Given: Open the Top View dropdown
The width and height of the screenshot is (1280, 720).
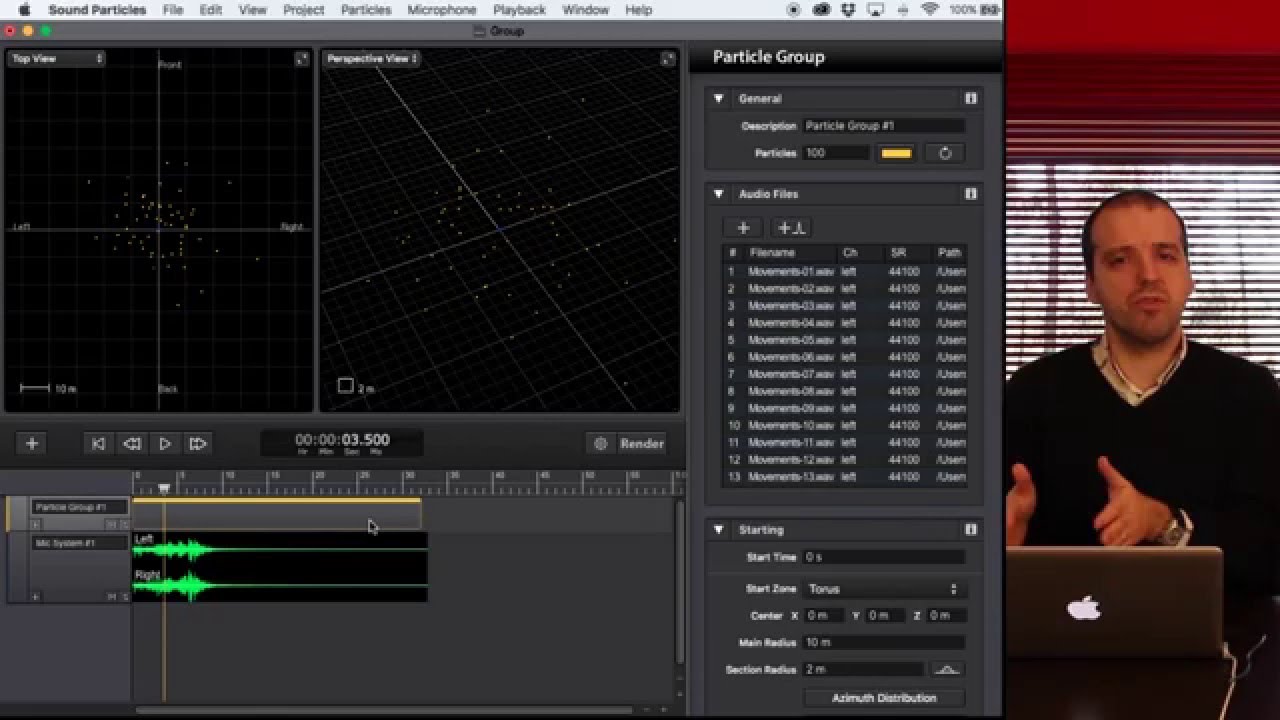Looking at the screenshot, I should (57, 59).
